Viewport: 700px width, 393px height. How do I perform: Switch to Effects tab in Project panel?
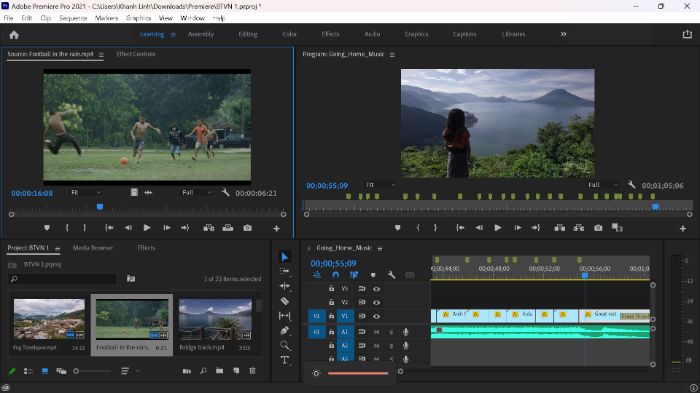pos(146,248)
